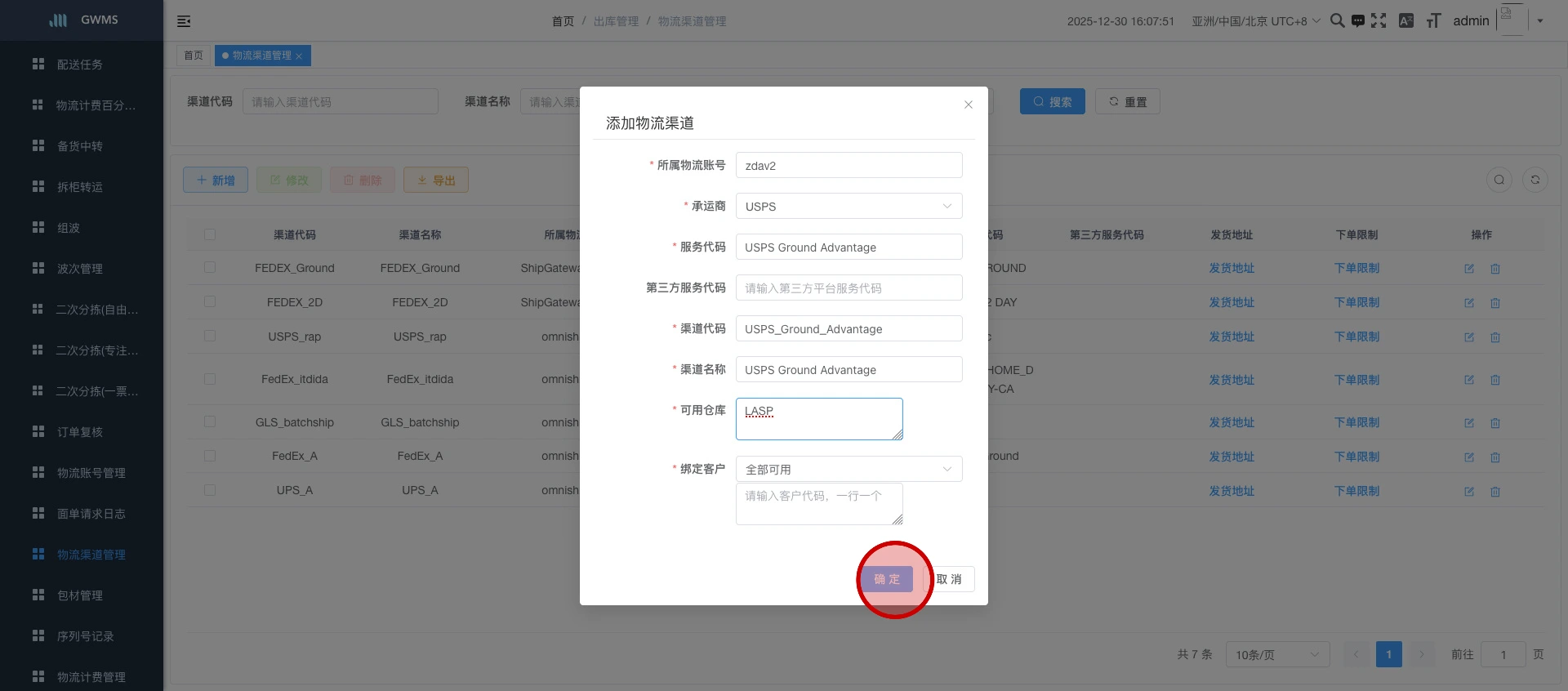The image size is (1568, 691).
Task: Click the 新增 add button
Action: tap(216, 180)
